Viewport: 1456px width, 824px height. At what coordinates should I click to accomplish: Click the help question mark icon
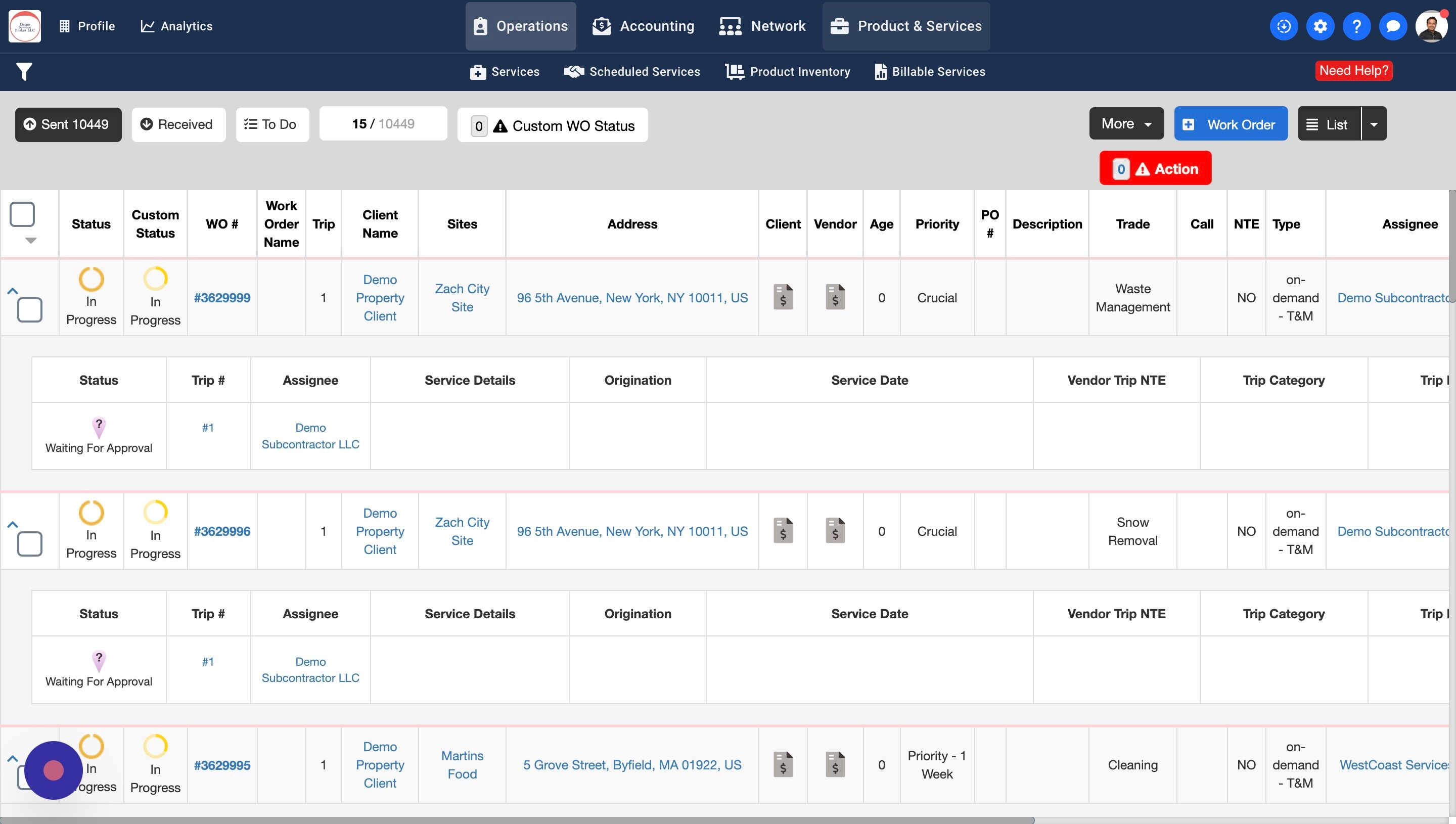(x=1356, y=26)
